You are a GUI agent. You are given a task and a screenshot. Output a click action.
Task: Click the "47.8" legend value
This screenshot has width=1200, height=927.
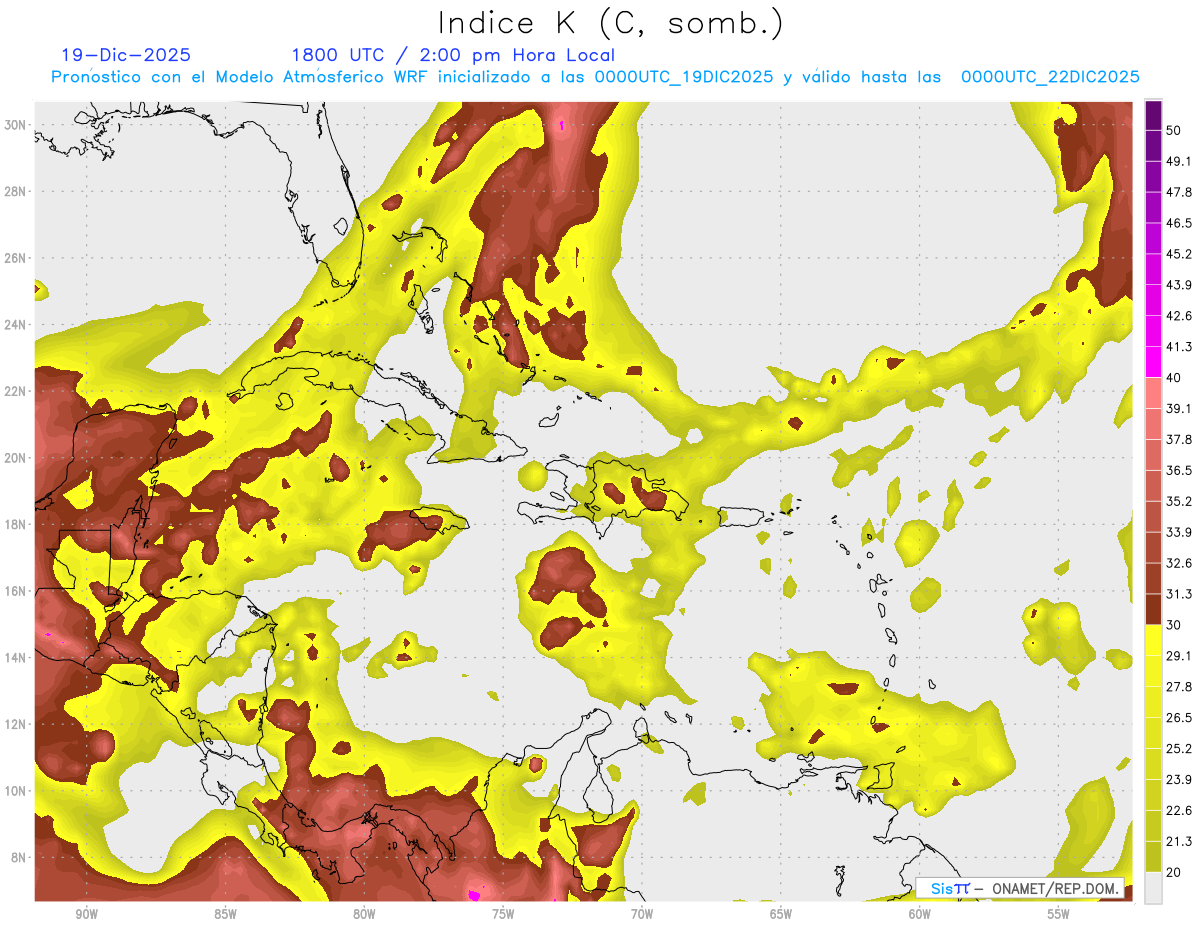tap(1178, 192)
